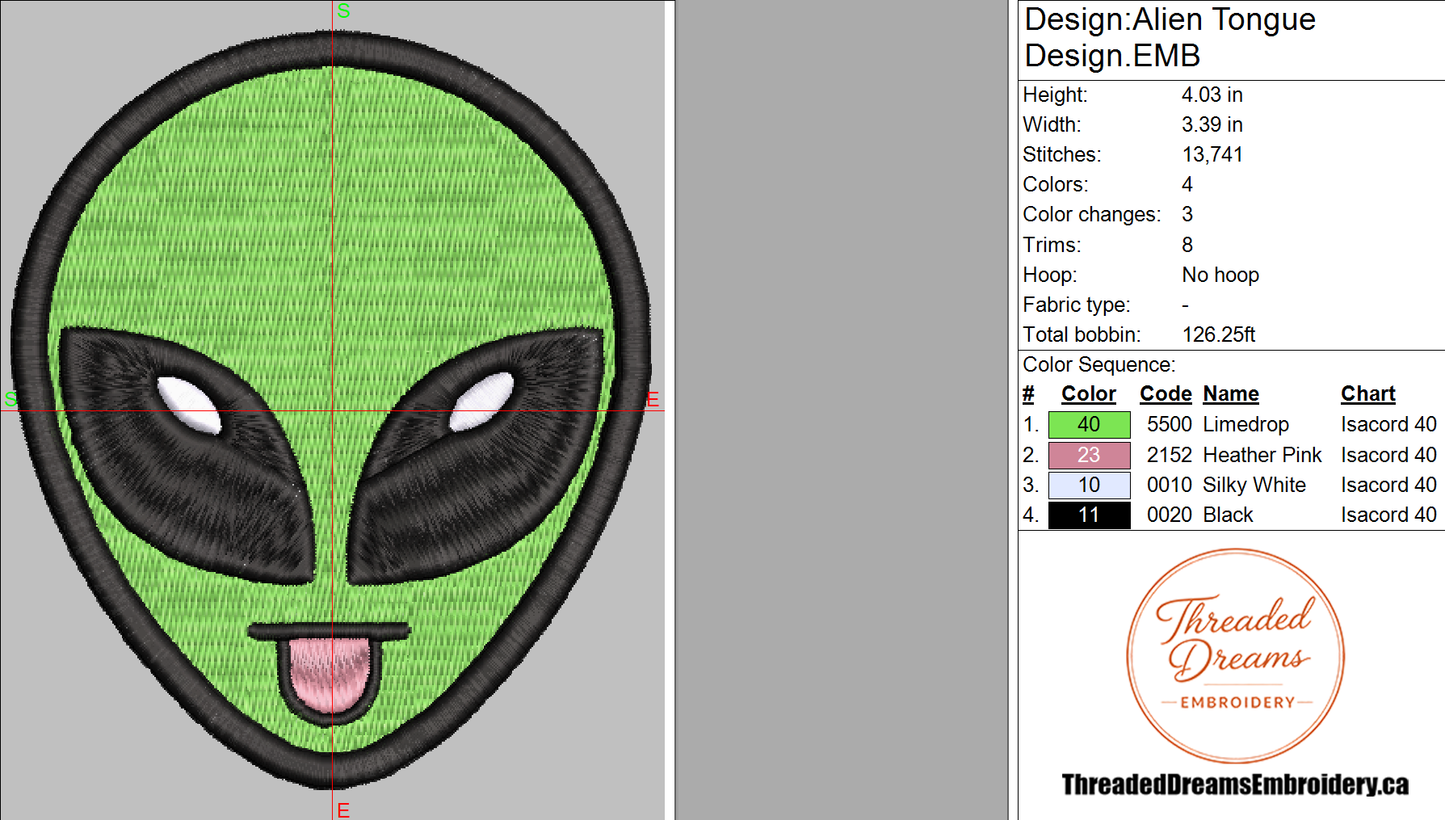
Task: Click the green 'S' start marker at top
Action: tap(344, 11)
